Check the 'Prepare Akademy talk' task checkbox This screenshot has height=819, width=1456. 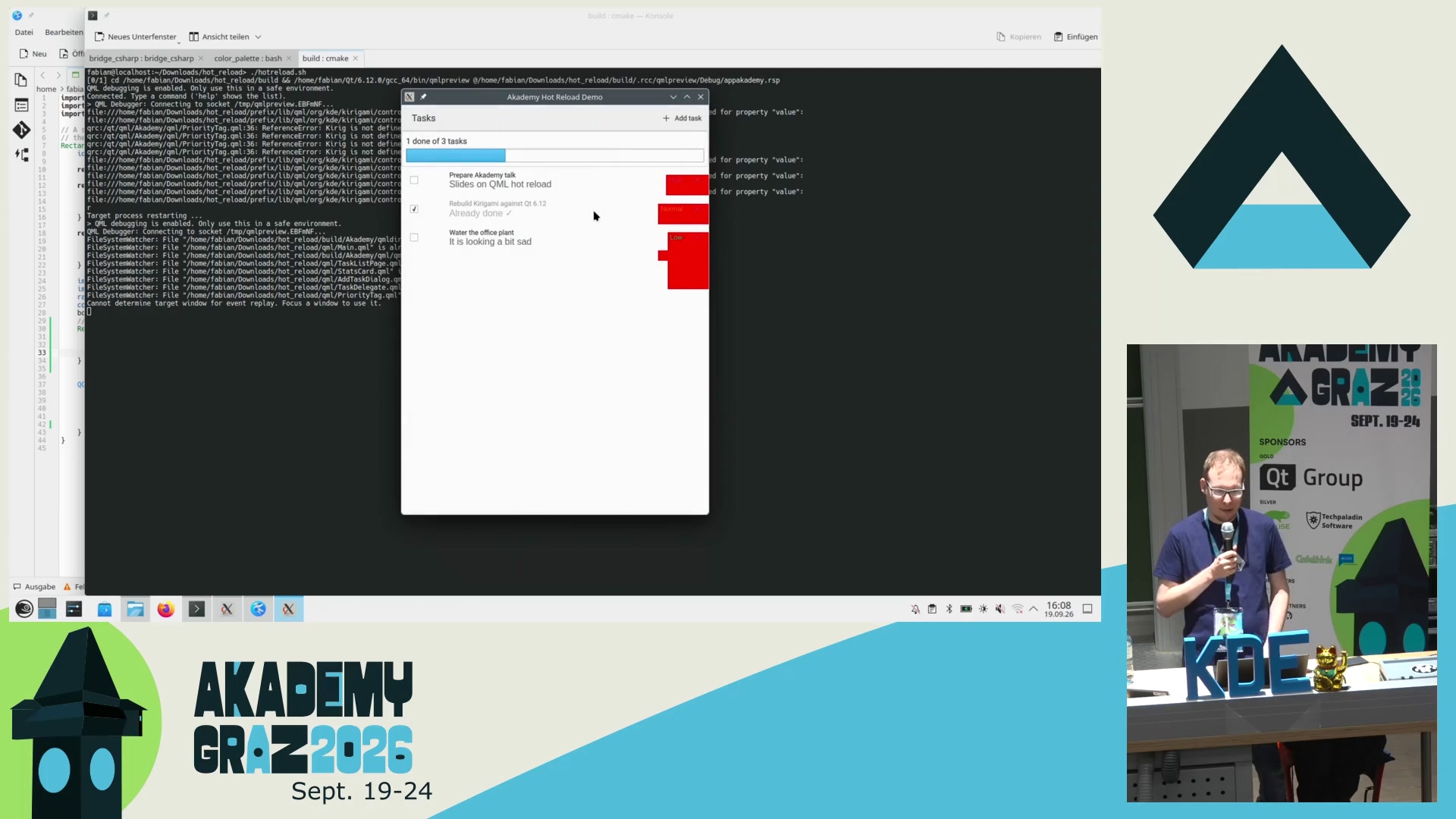tap(414, 180)
